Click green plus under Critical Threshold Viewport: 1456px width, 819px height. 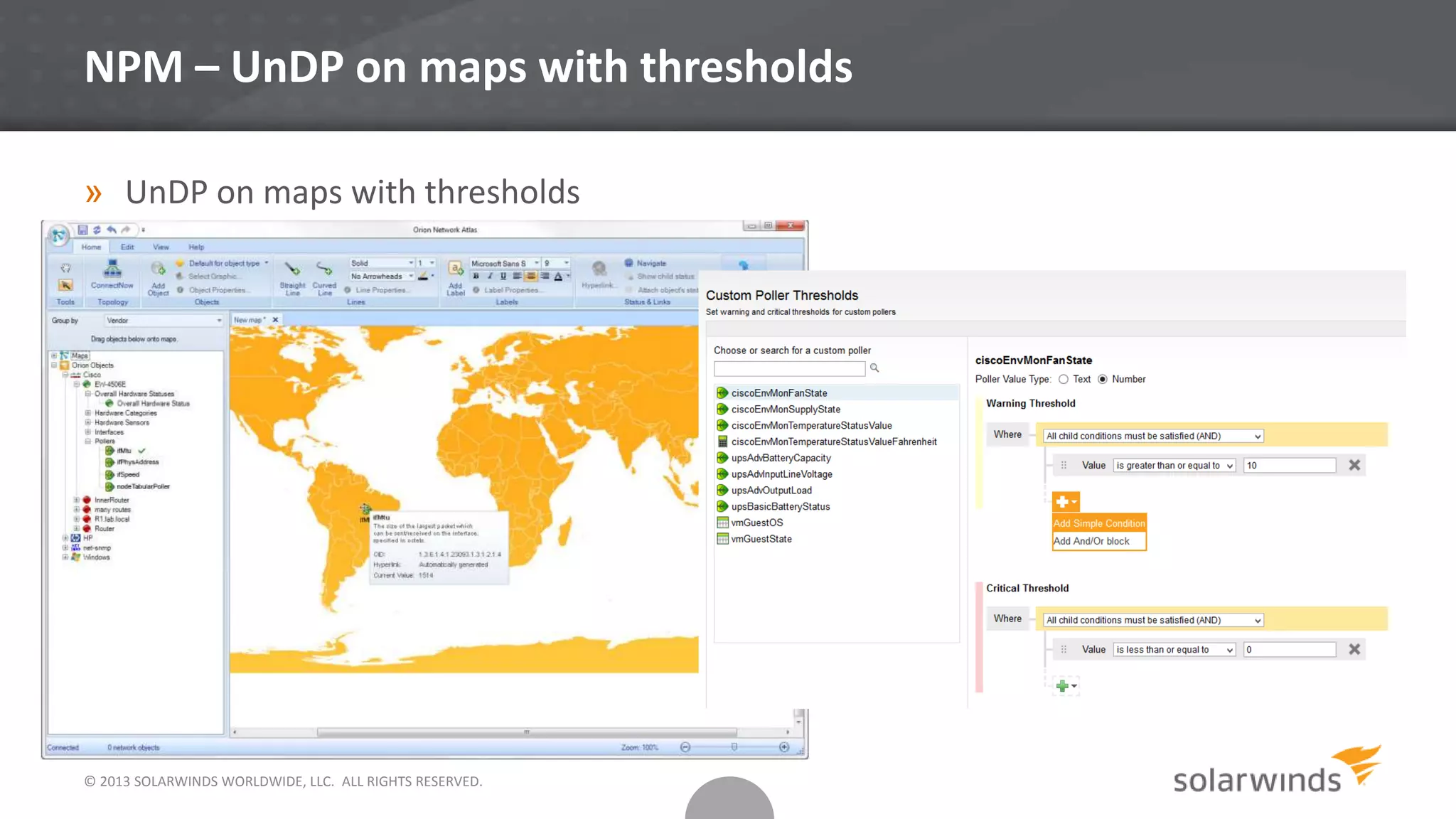[x=1066, y=685]
